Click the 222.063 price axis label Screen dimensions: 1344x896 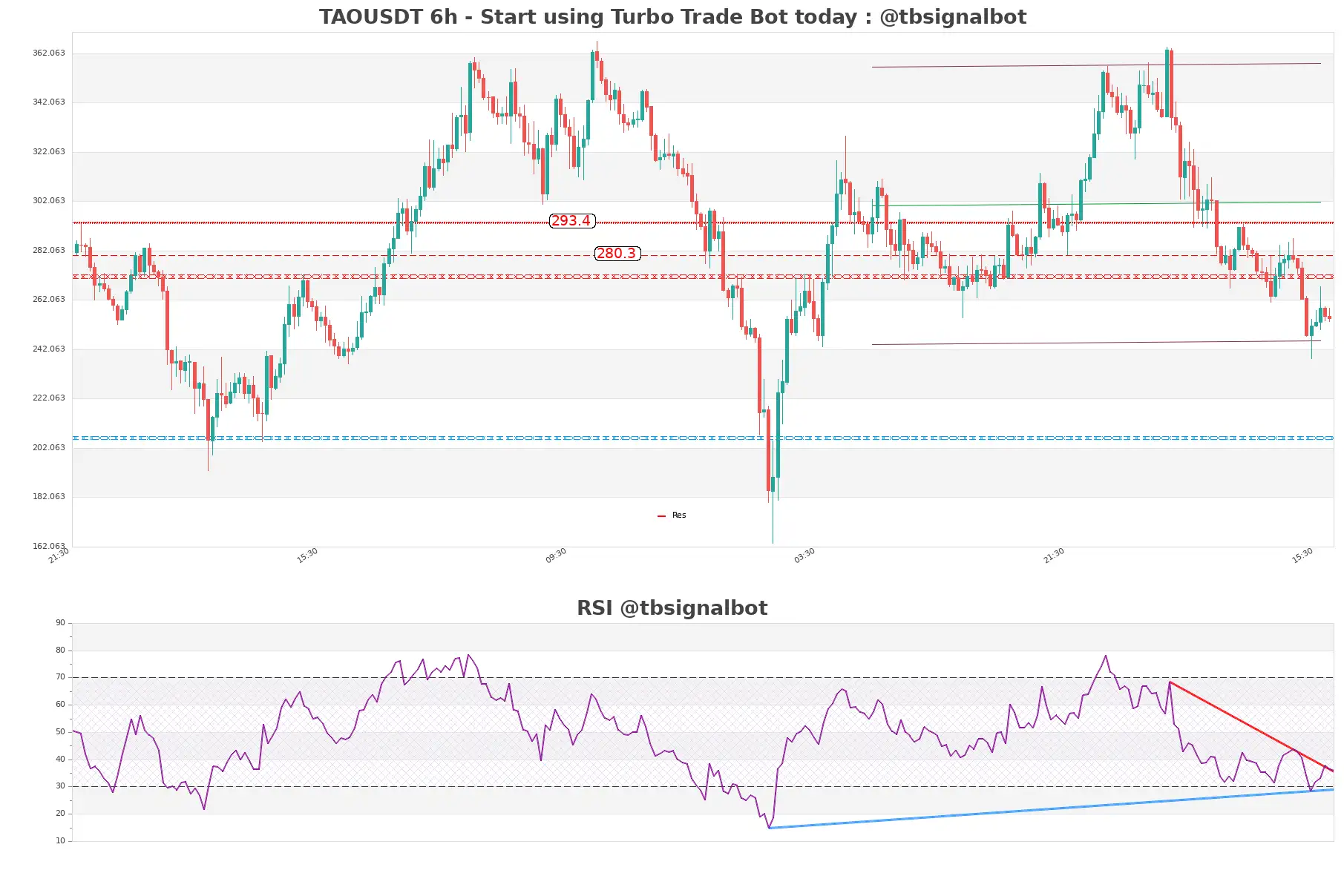click(49, 398)
